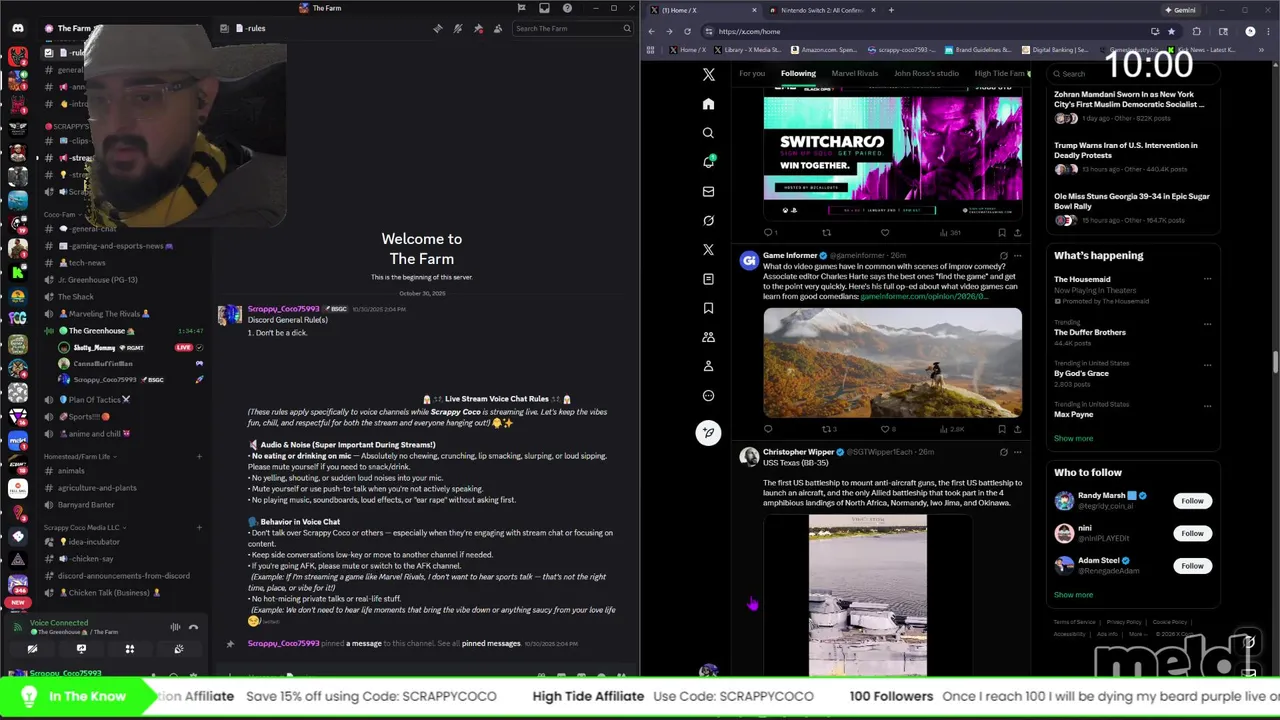
Task: Open more options on Christopher Wipper post
Action: click(x=1017, y=452)
